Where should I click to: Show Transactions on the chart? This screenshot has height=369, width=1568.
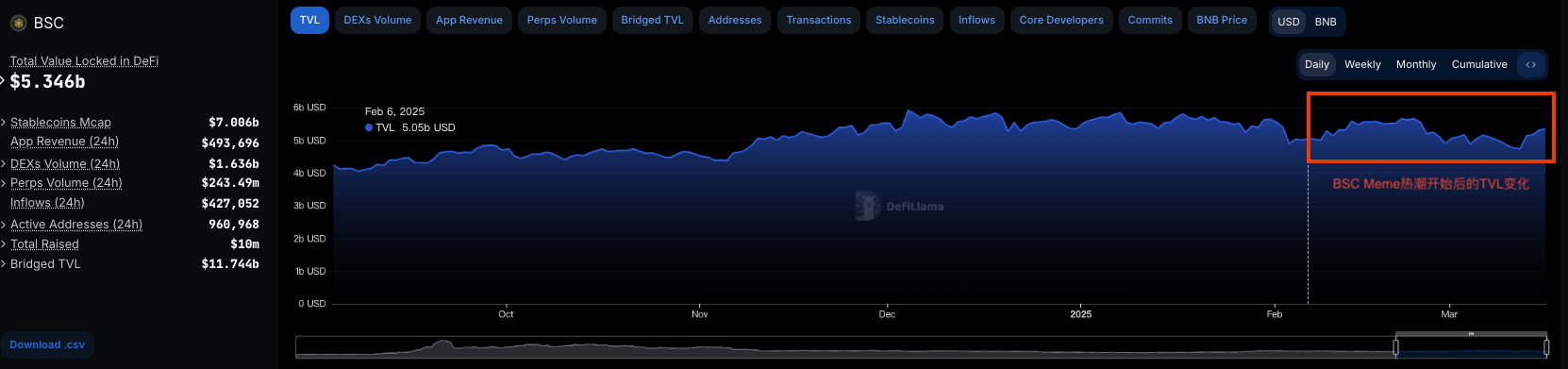tap(819, 20)
